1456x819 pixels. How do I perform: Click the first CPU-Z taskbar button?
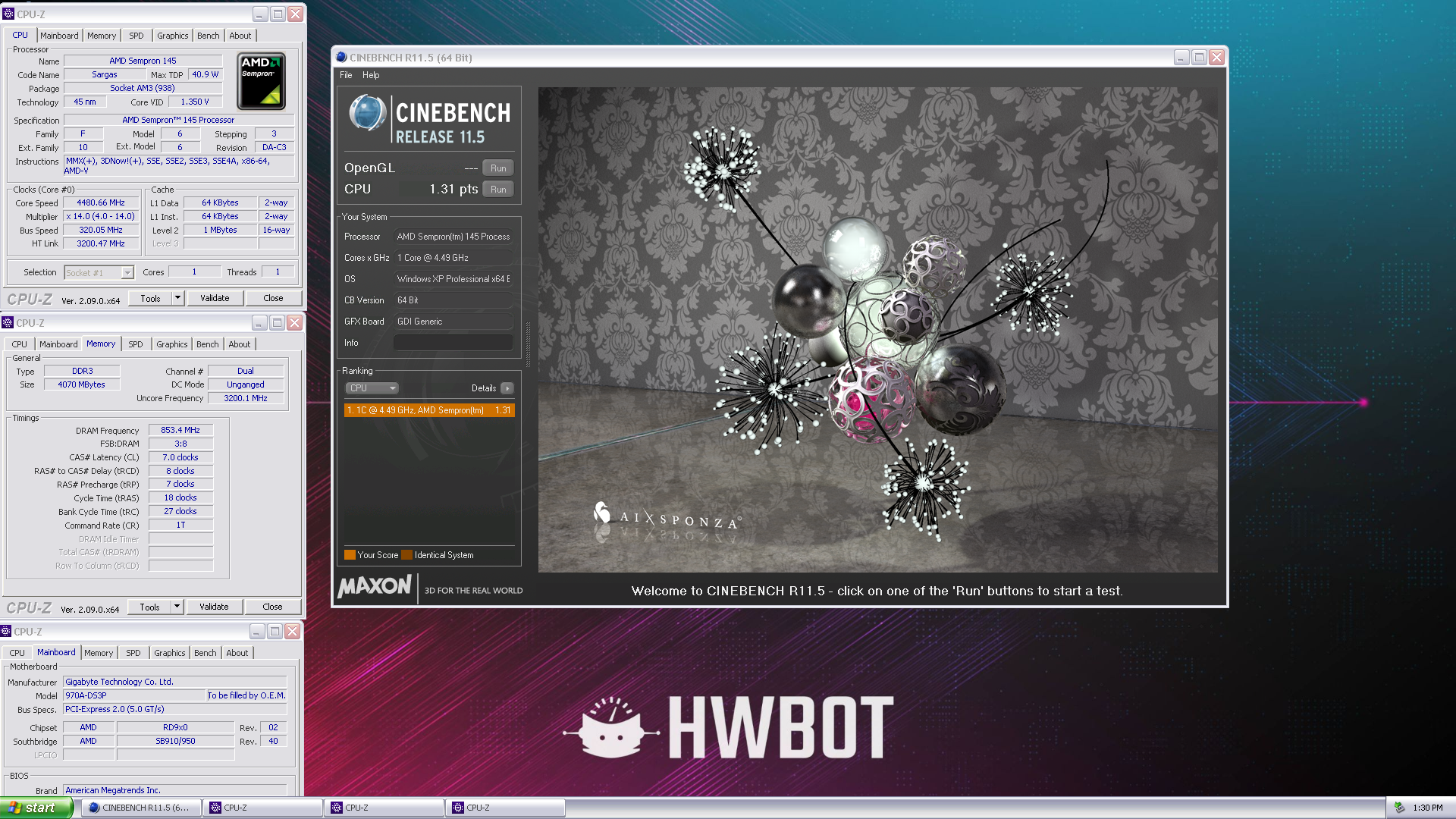coord(262,808)
